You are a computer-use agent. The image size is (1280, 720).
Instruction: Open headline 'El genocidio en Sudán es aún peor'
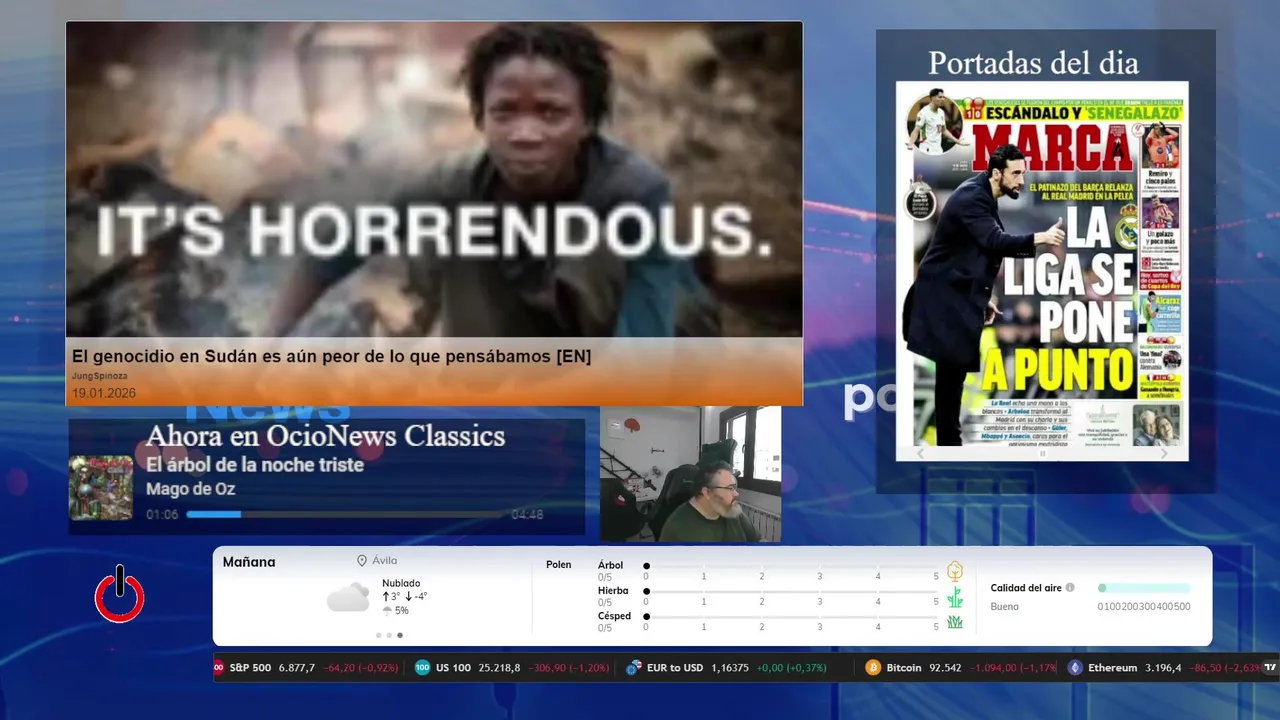tap(331, 356)
